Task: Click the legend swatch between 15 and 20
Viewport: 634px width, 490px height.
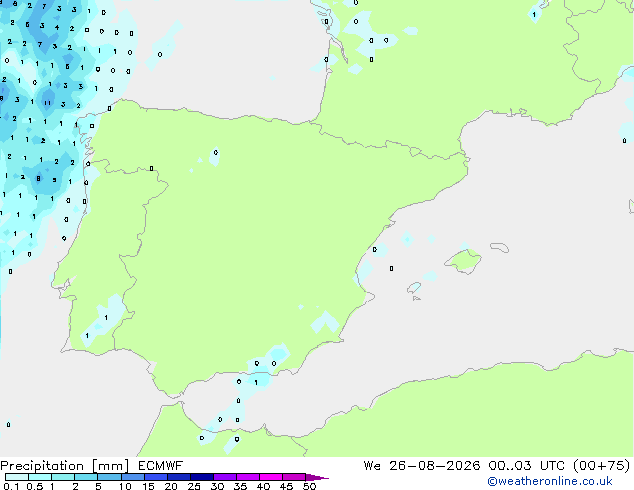Action: (x=156, y=477)
